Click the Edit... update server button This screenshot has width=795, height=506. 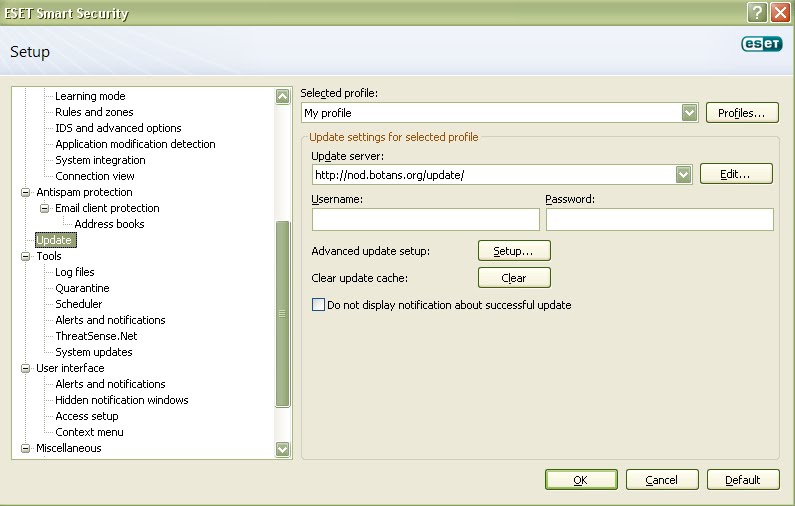click(736, 174)
